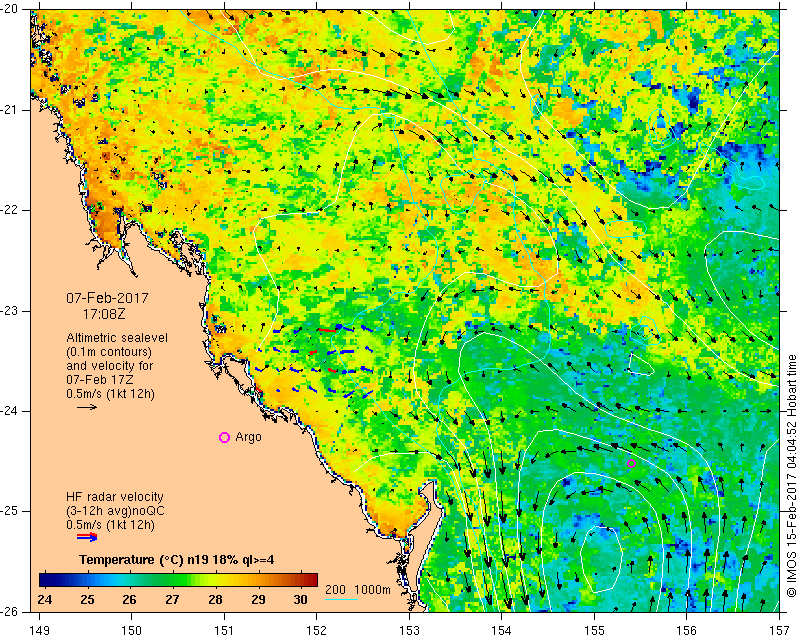Image resolution: width=800 pixels, height=640 pixels.
Task: Click the time label 17:08Z
Action: (x=104, y=314)
